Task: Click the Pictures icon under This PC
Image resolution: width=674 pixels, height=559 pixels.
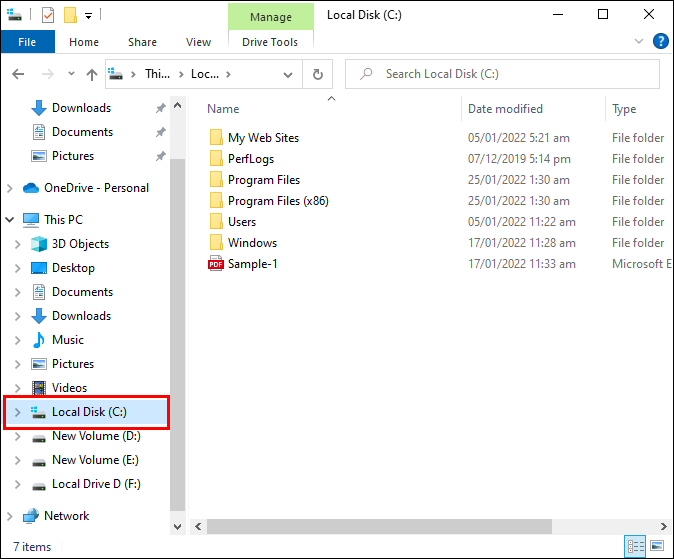Action: pos(39,364)
